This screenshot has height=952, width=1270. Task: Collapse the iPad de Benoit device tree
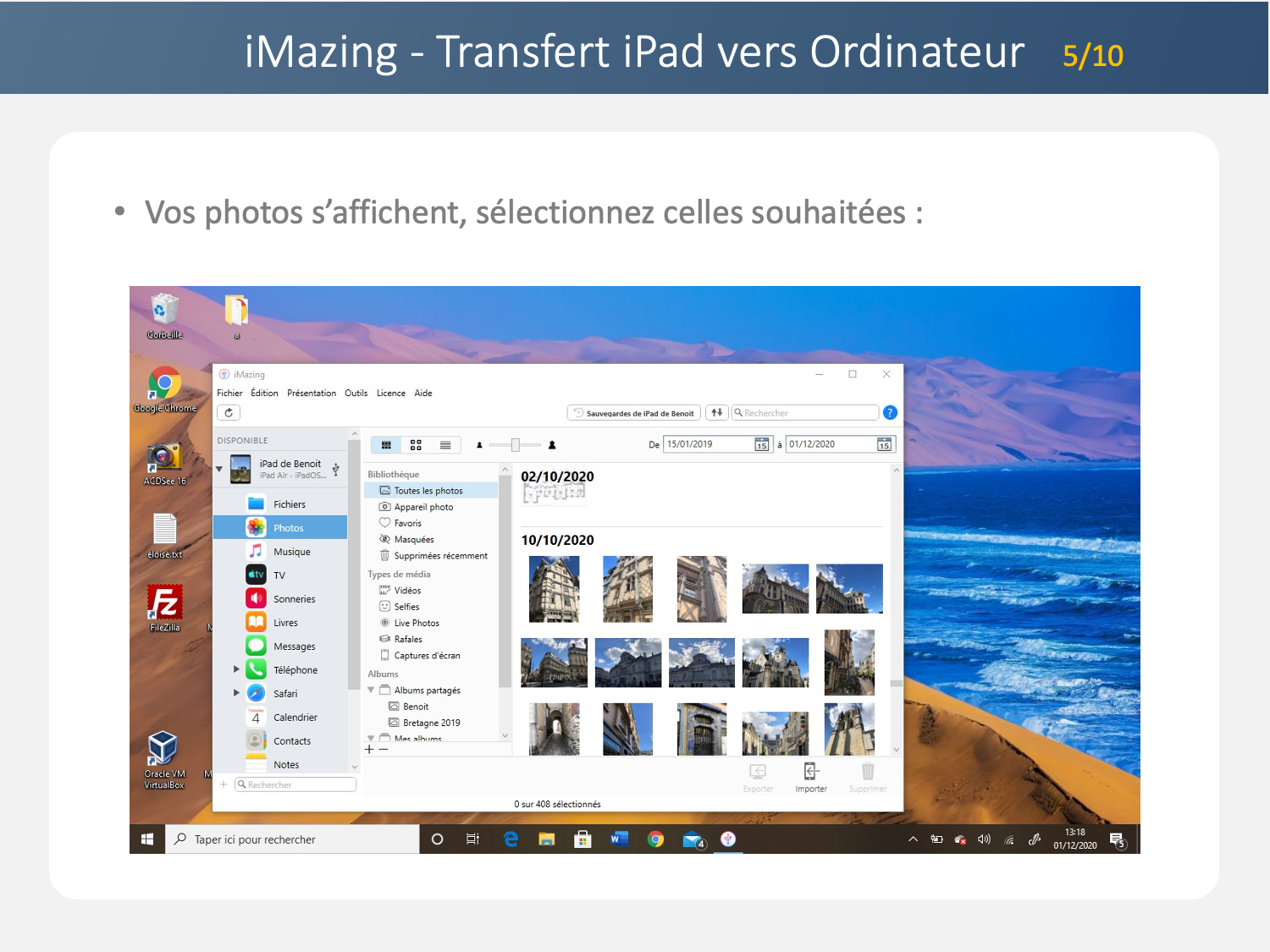pos(219,469)
